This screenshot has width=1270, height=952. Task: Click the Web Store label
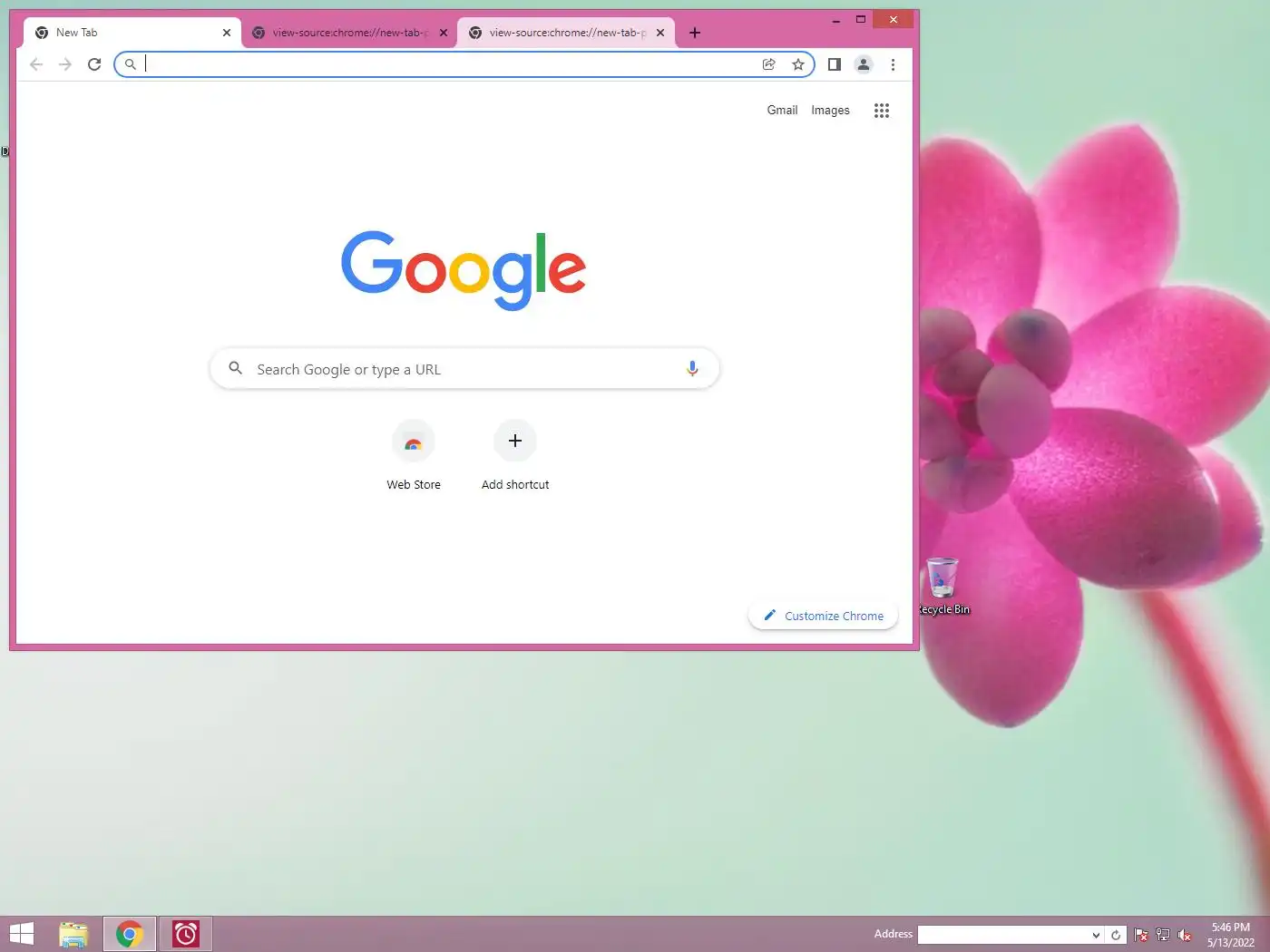pyautogui.click(x=414, y=485)
